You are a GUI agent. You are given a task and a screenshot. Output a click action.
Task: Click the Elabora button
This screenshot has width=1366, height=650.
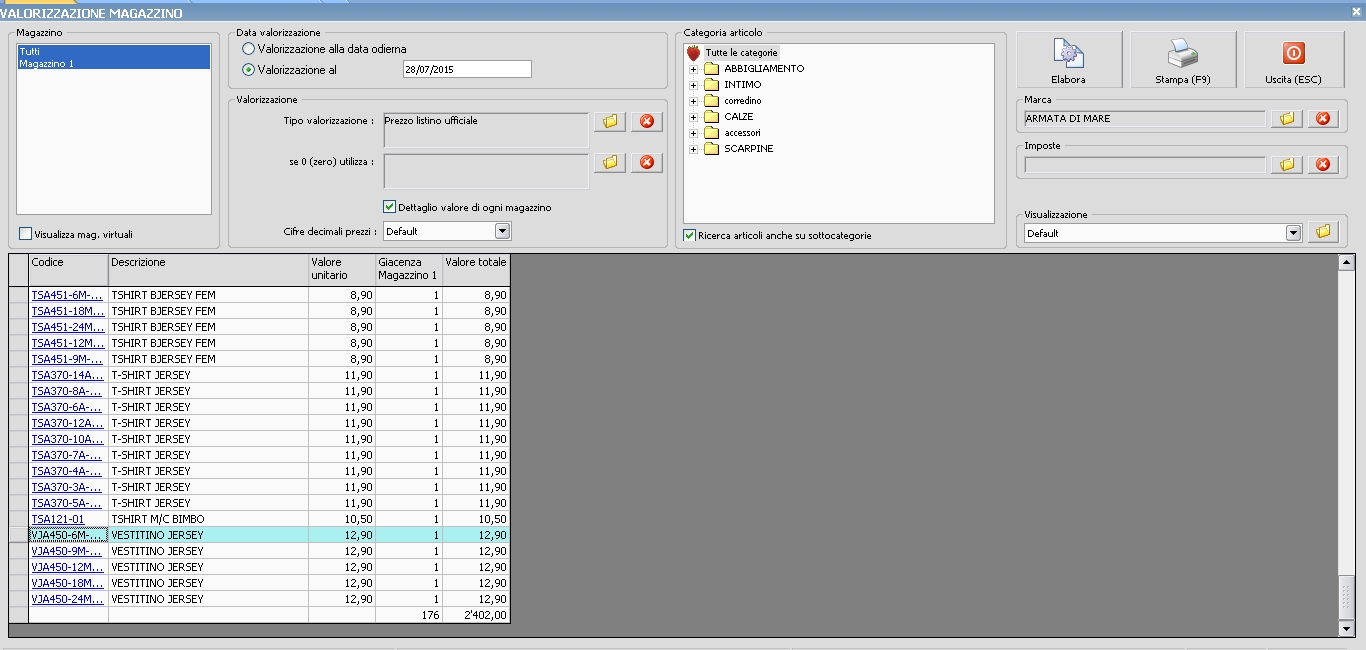[x=1068, y=59]
